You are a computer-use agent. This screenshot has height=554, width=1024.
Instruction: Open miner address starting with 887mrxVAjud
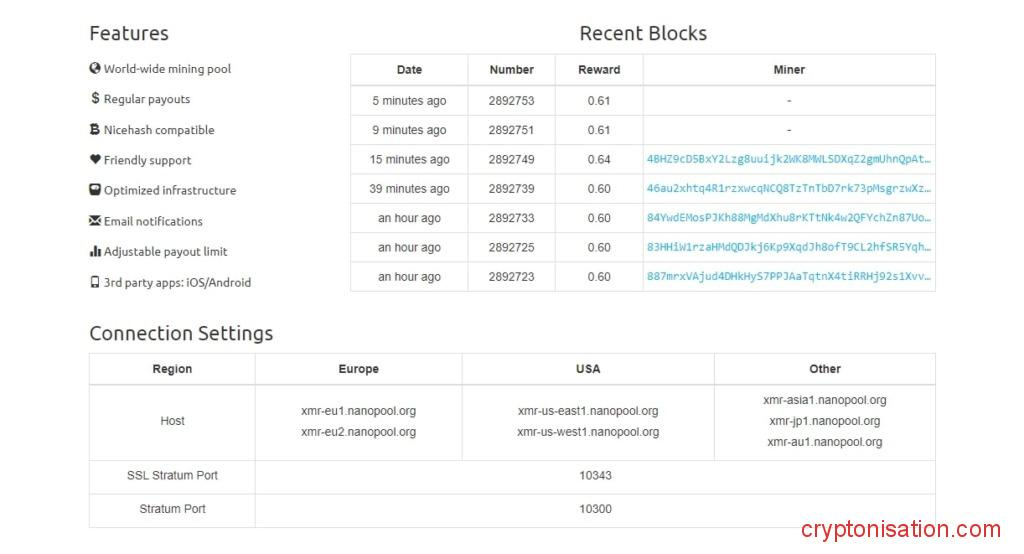point(788,277)
